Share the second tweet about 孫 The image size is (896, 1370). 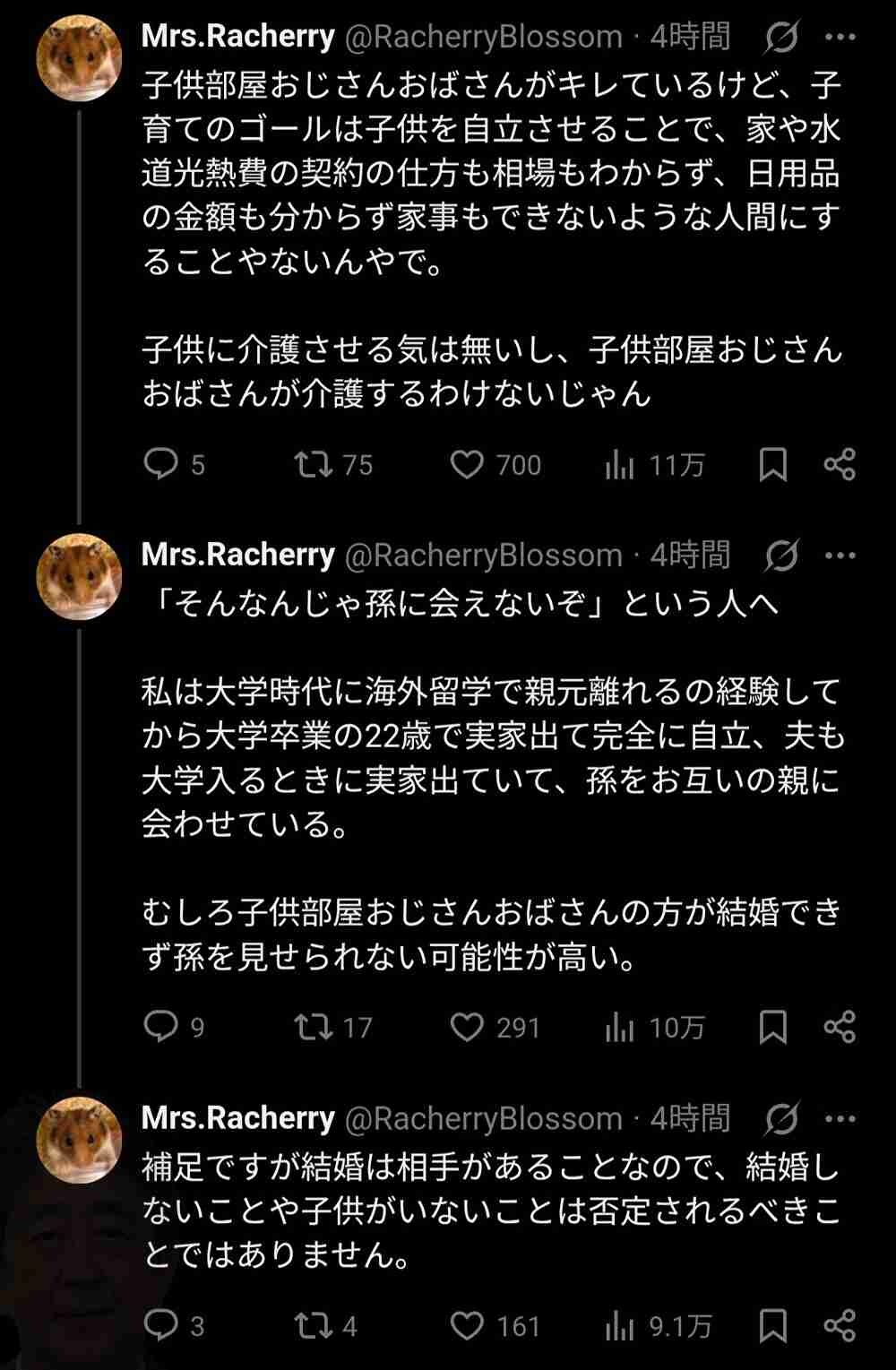click(840, 1027)
